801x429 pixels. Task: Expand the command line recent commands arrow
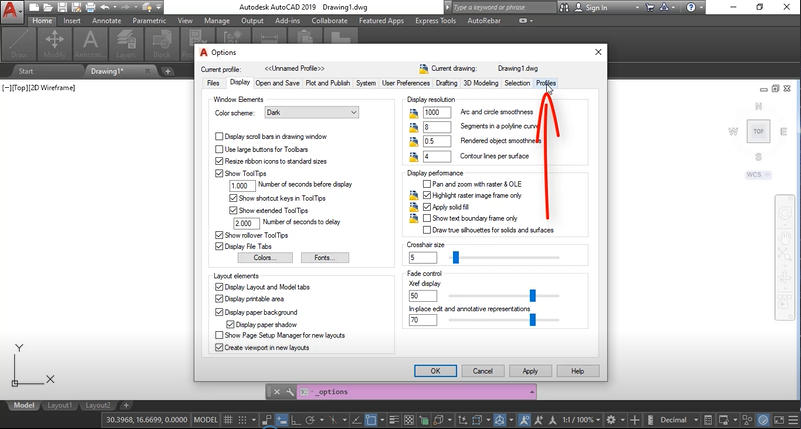point(532,392)
